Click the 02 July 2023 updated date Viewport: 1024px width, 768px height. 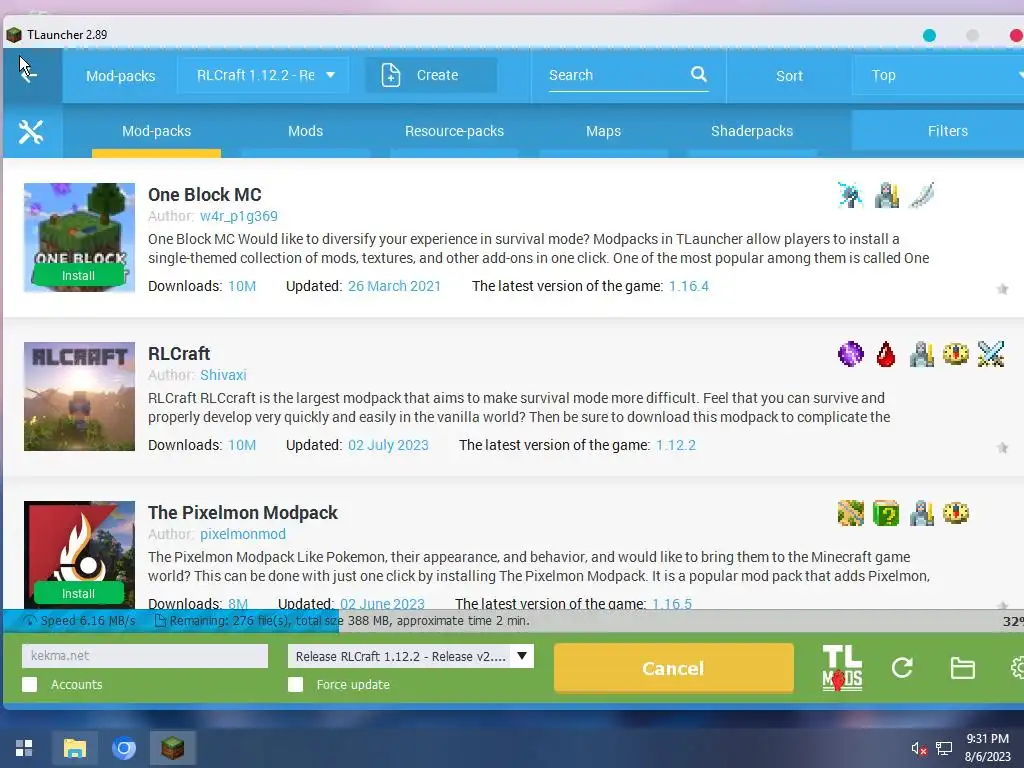389,445
